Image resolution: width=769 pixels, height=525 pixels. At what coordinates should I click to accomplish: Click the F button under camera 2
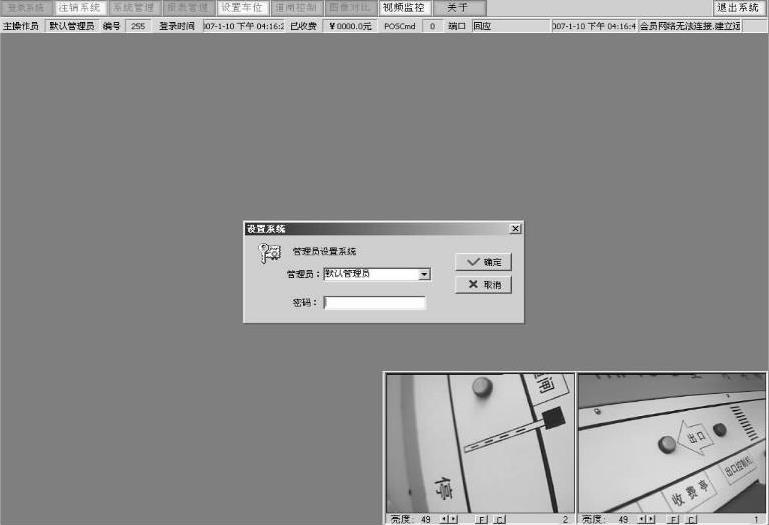pyautogui.click(x=482, y=520)
